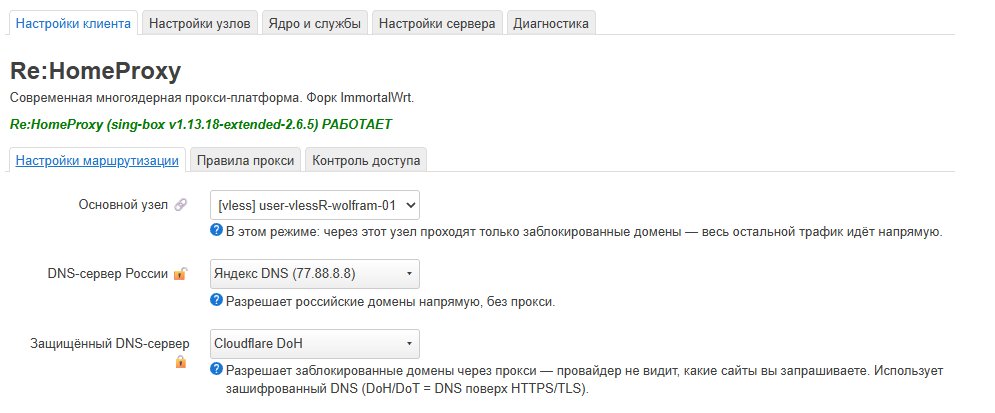This screenshot has width=995, height=413.
Task: Click the Re:HomeProxy page heading
Action: point(95,71)
